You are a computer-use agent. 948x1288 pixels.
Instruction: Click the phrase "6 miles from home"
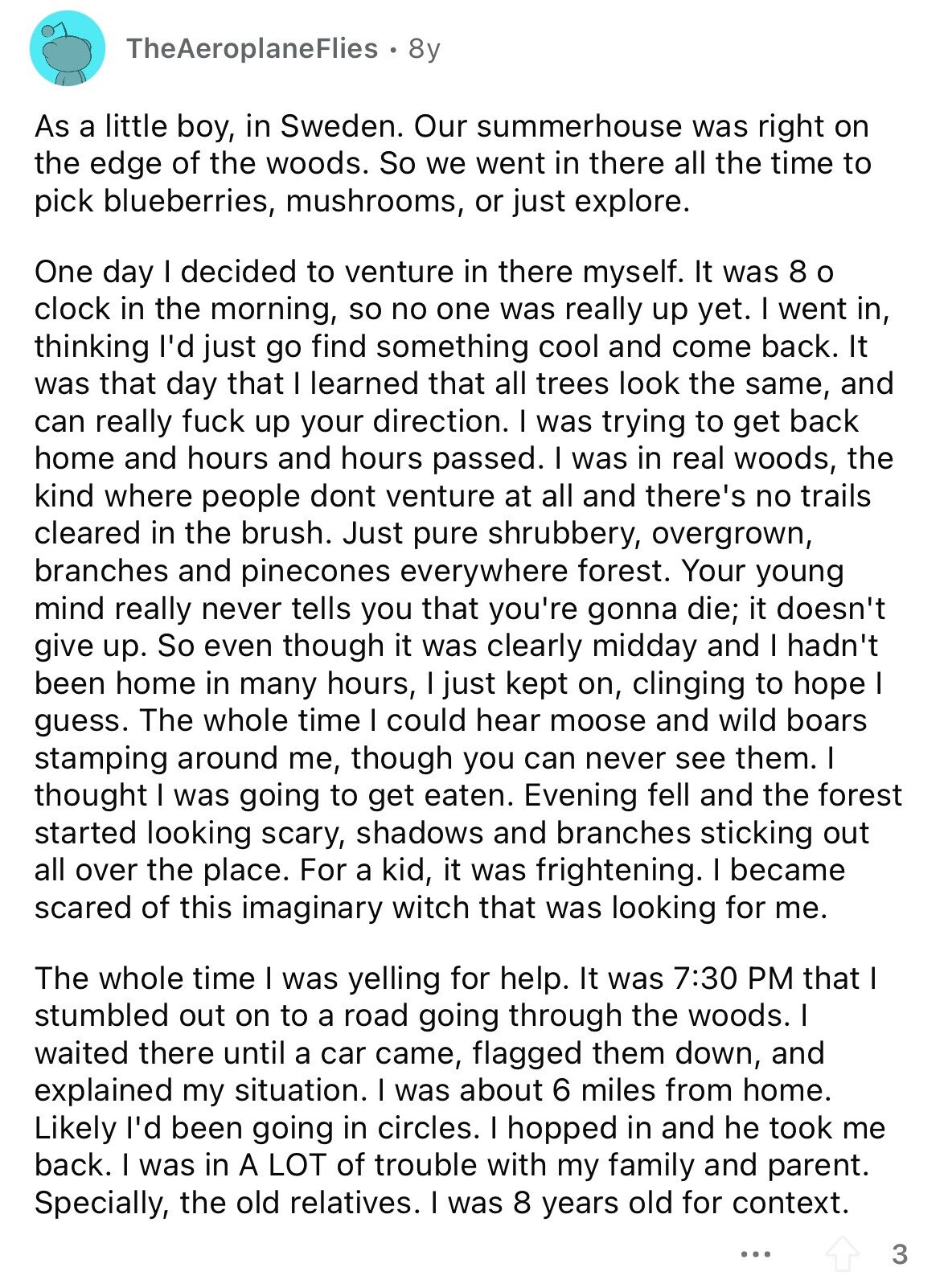691,1090
